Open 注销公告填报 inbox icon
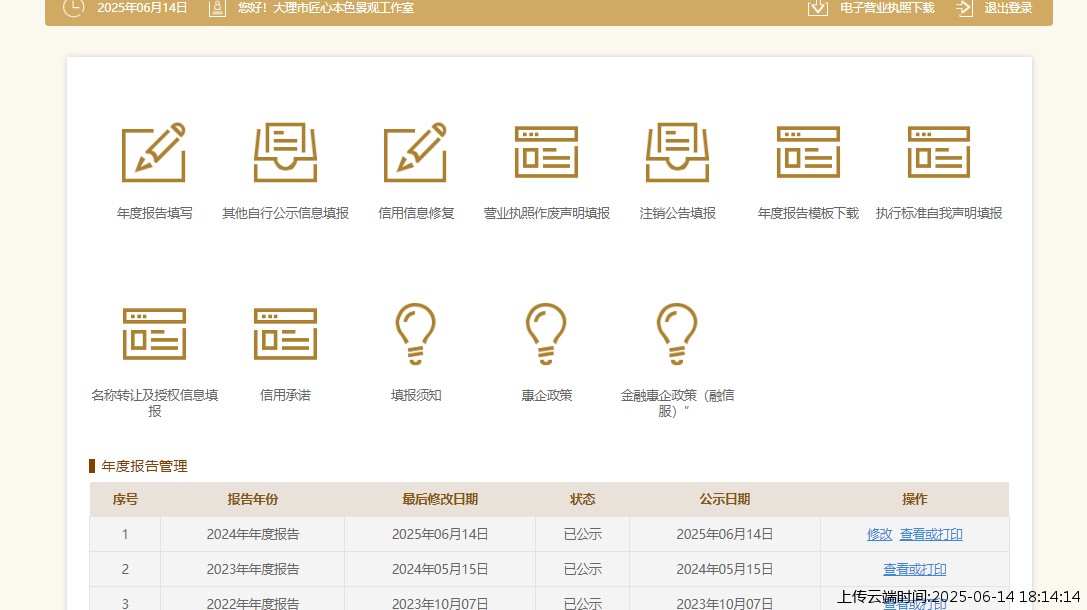This screenshot has height=610, width=1087. [677, 152]
